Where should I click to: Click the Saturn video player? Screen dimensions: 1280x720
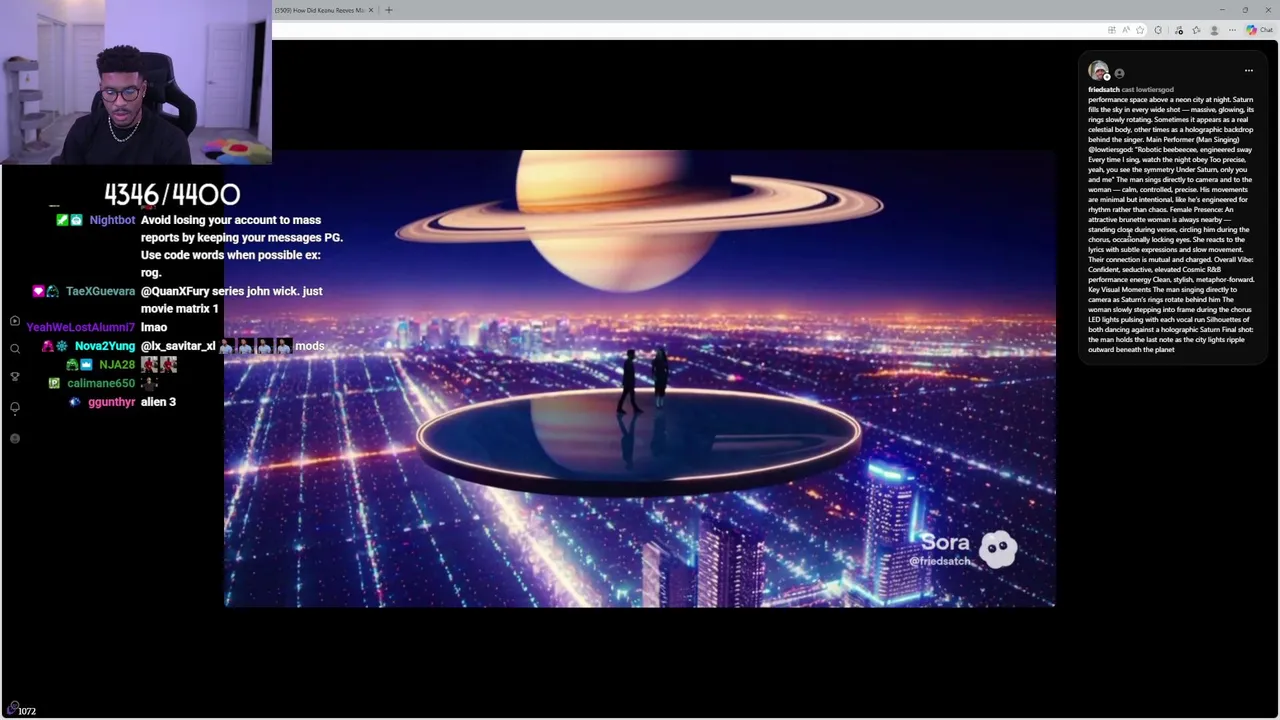pyautogui.click(x=640, y=378)
